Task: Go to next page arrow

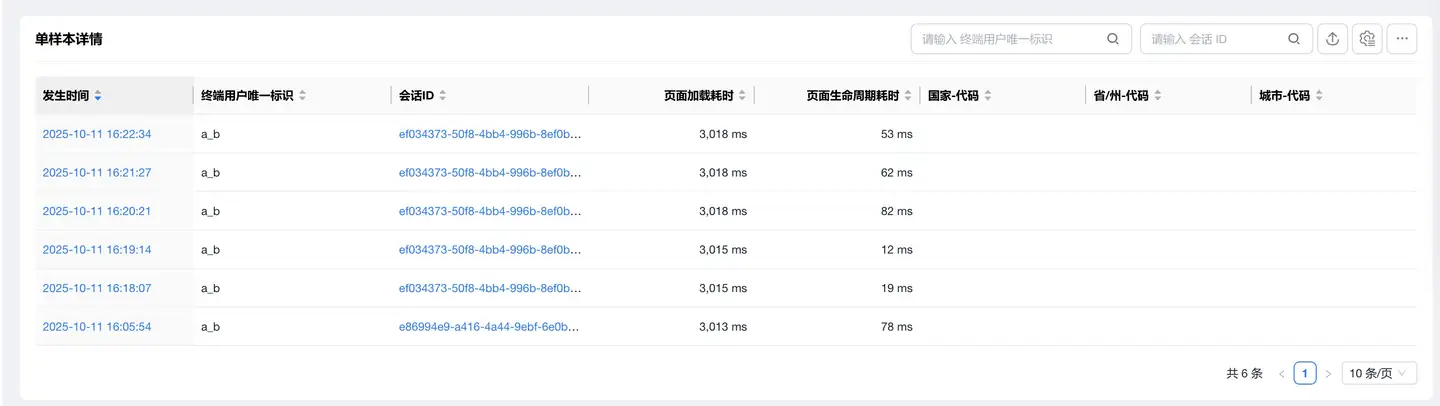Action: [1328, 374]
